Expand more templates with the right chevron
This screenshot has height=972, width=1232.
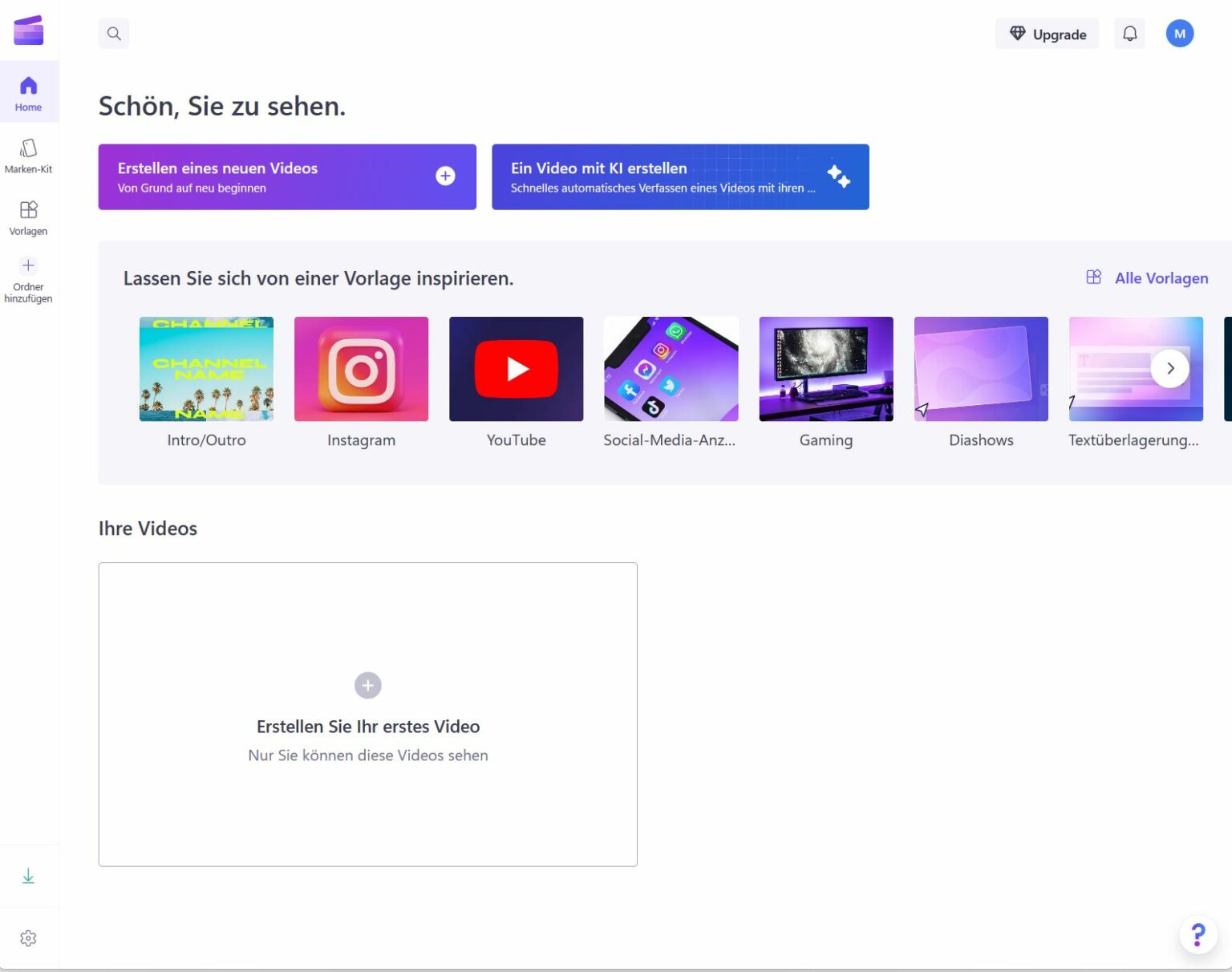[x=1170, y=368]
